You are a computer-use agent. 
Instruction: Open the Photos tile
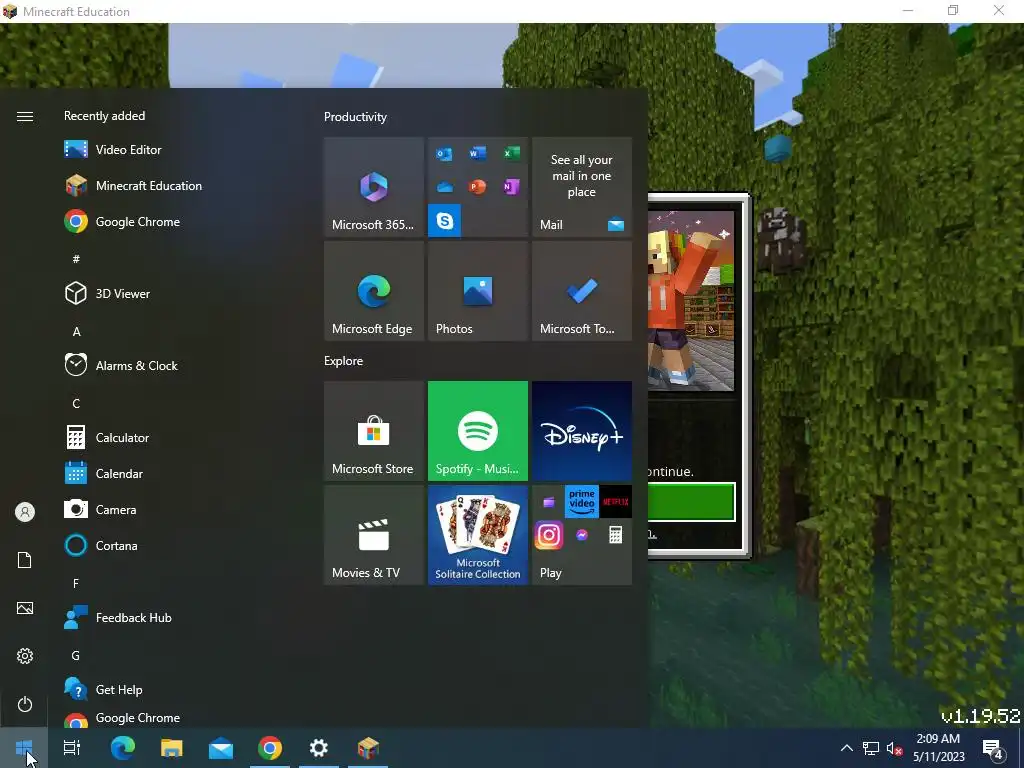tap(478, 291)
